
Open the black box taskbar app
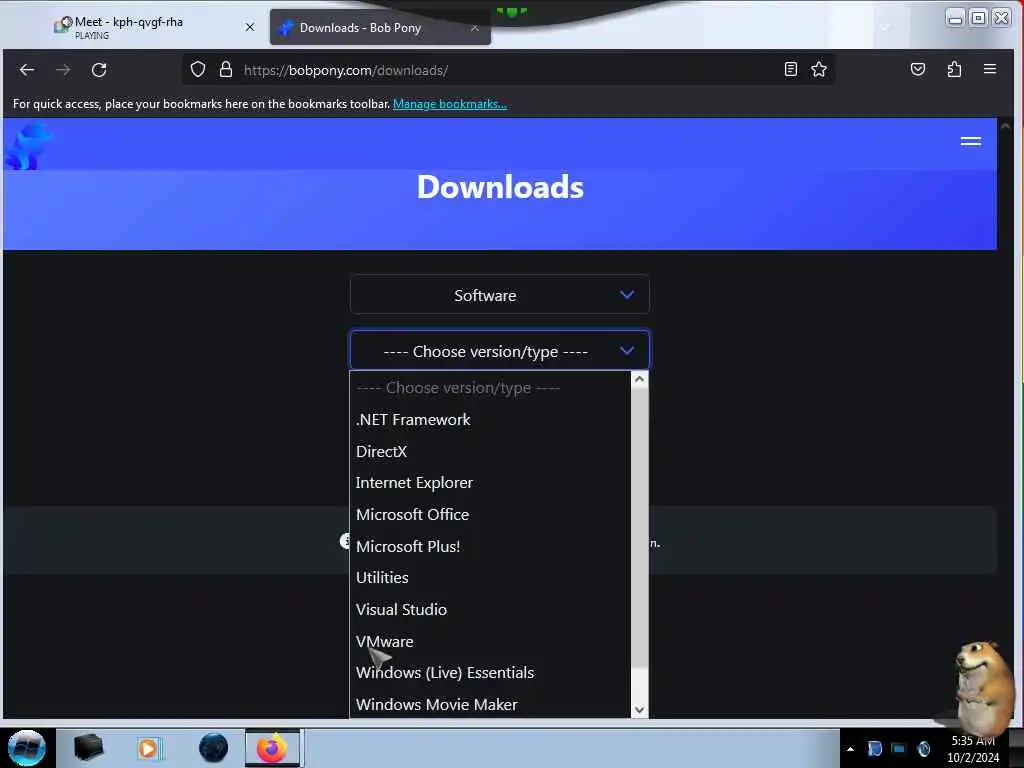point(89,748)
